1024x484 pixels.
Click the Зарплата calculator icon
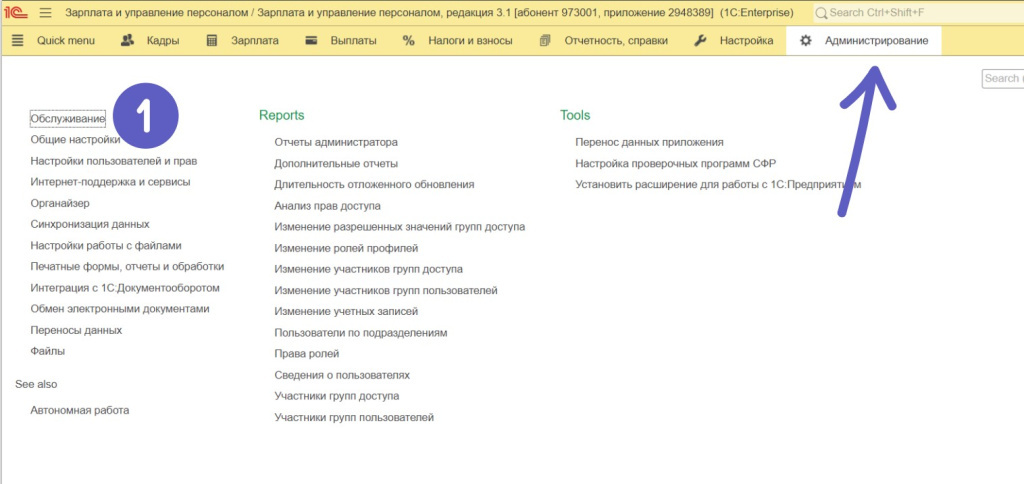click(x=212, y=41)
